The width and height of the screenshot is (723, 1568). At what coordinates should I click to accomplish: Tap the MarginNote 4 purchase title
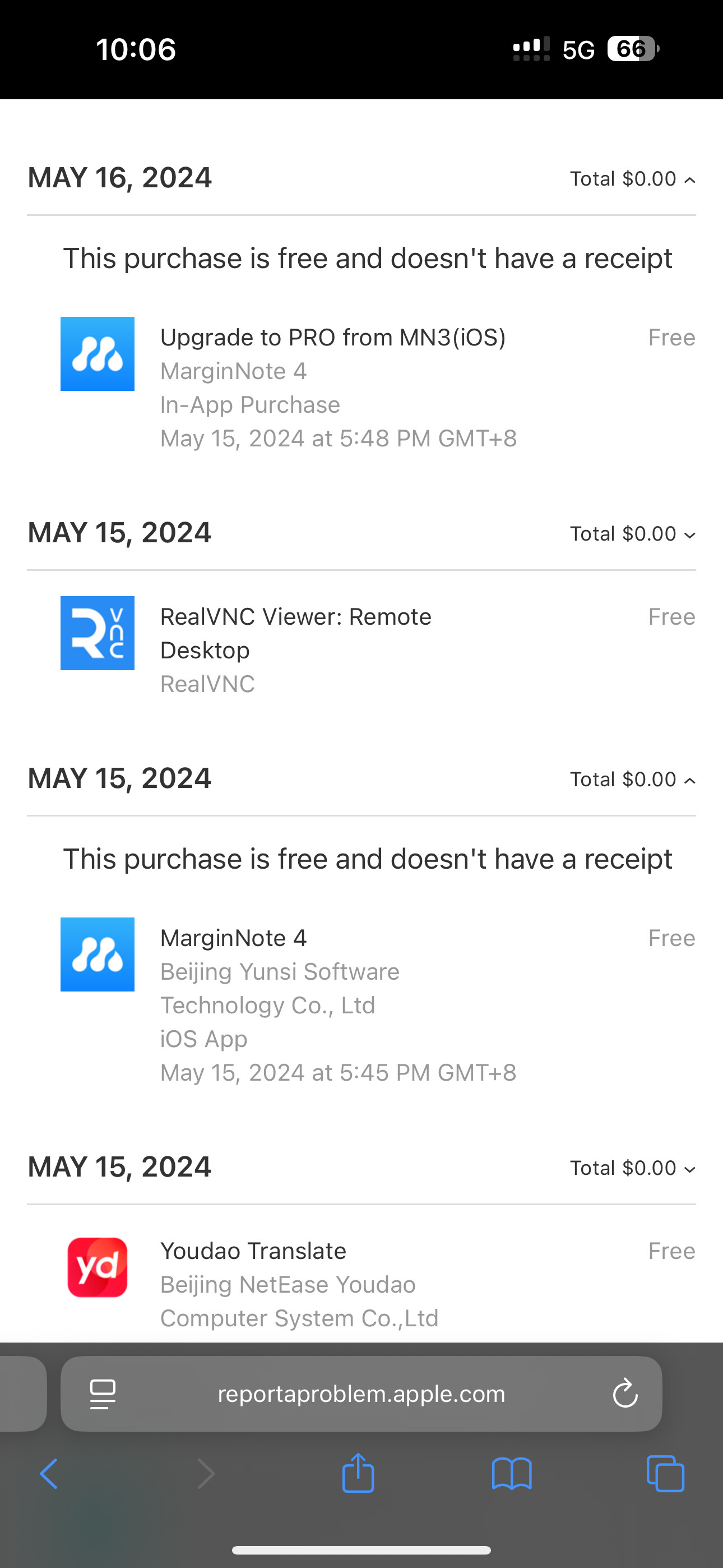pyautogui.click(x=233, y=938)
